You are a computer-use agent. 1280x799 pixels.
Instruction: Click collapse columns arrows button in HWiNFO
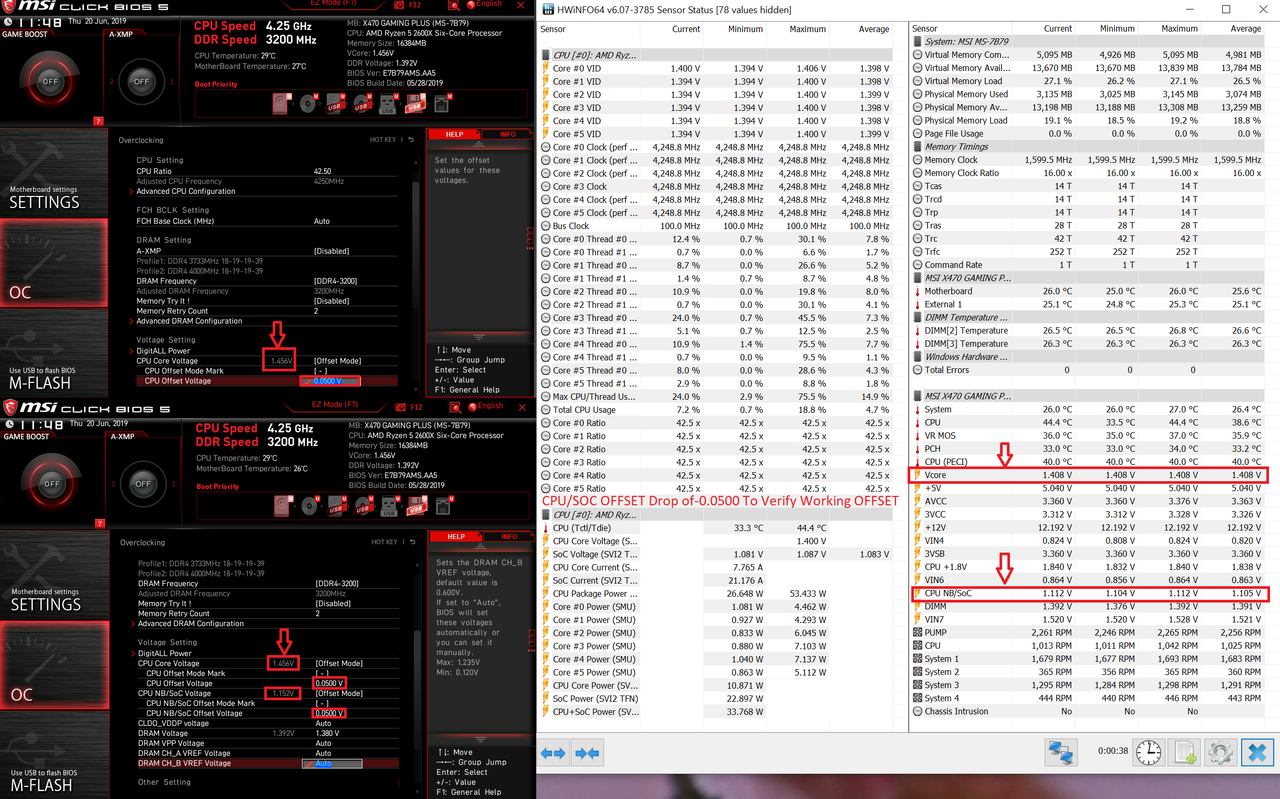(587, 752)
